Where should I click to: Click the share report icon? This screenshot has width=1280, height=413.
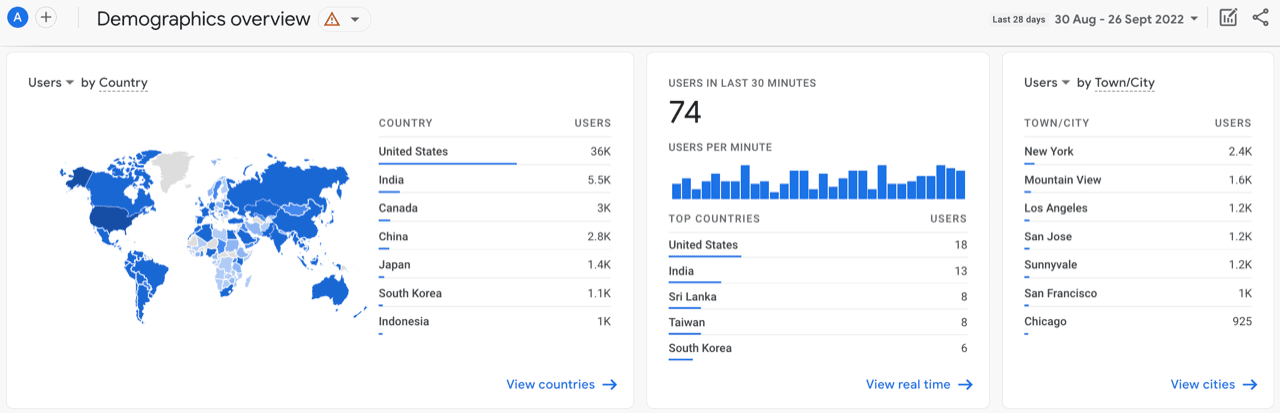tap(1260, 18)
